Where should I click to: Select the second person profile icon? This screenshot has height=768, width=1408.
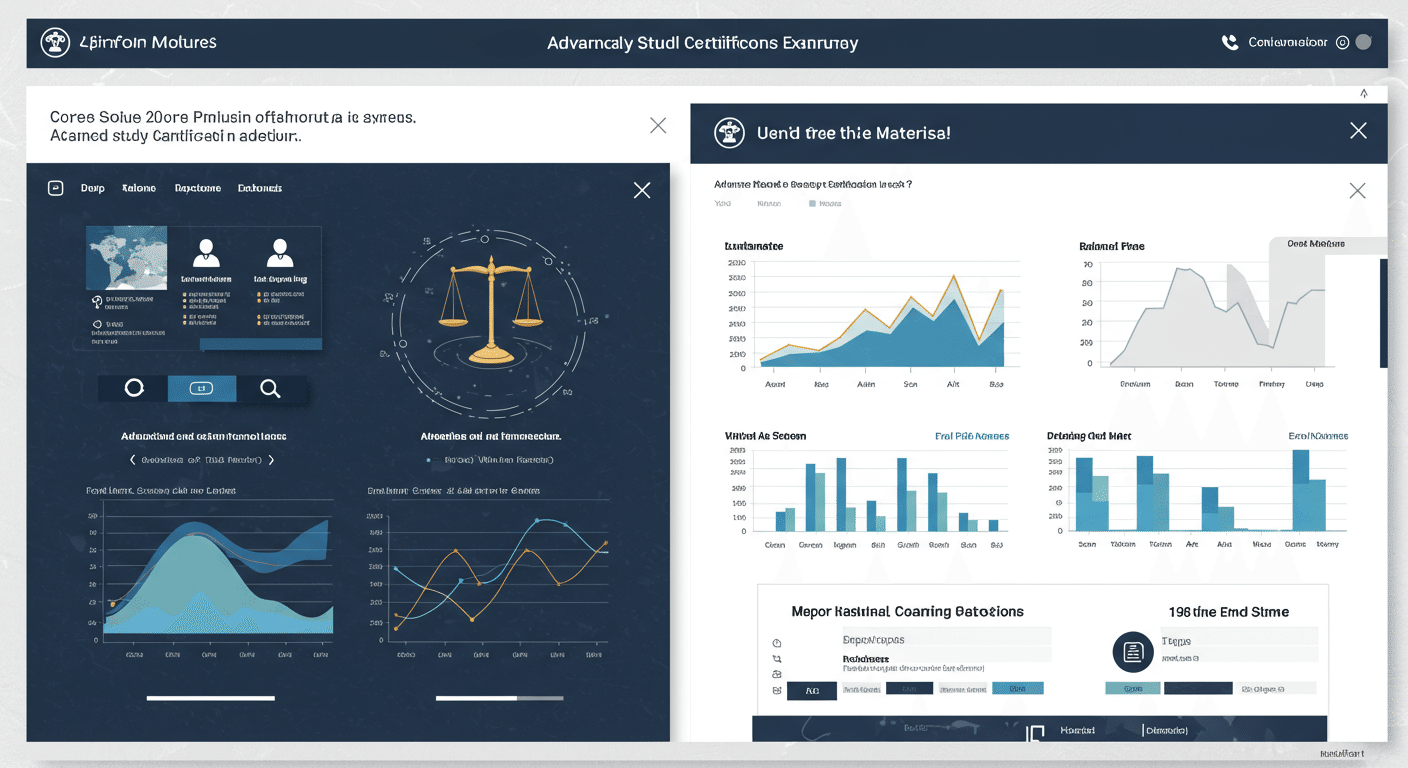click(x=279, y=252)
